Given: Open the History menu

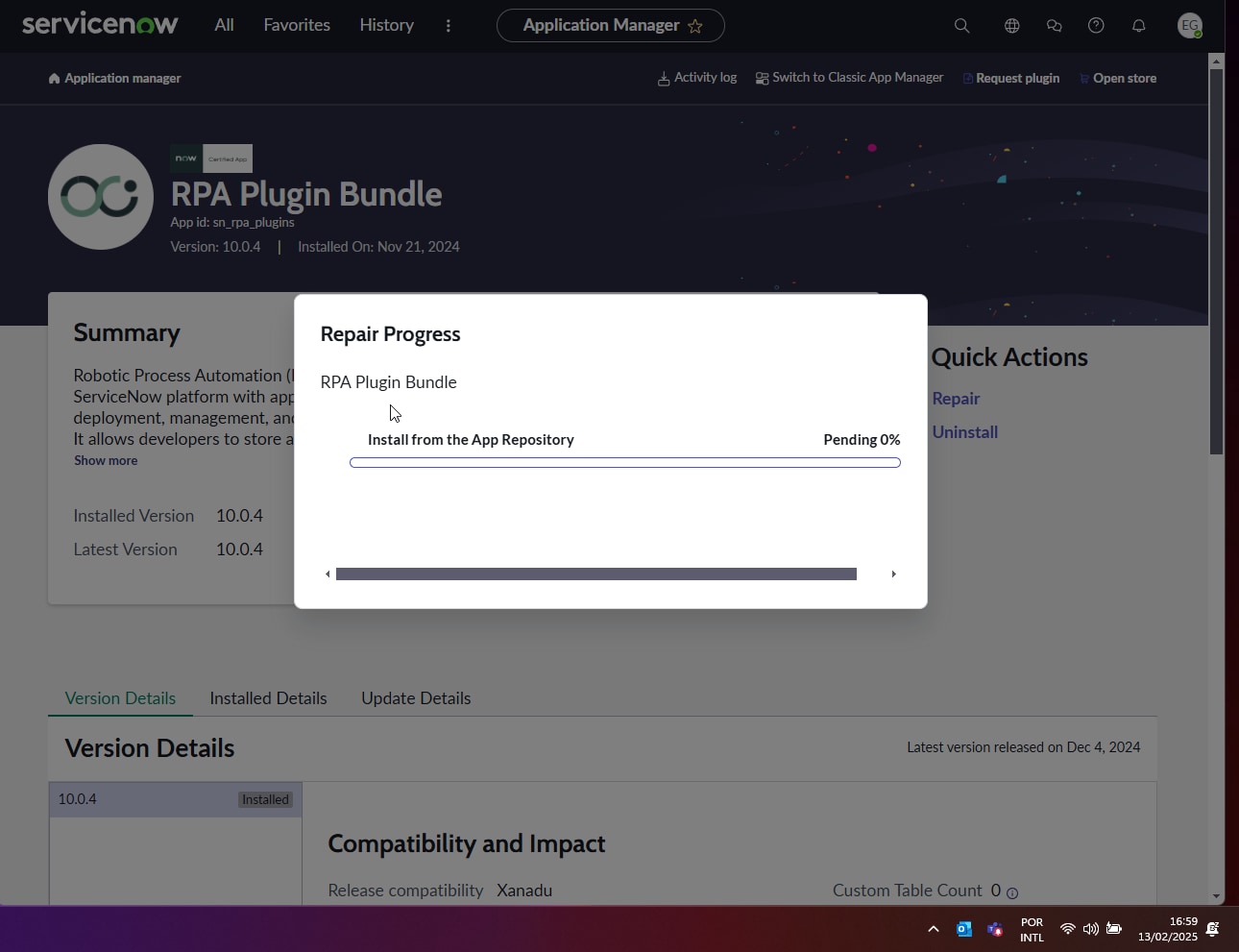Looking at the screenshot, I should (x=386, y=25).
